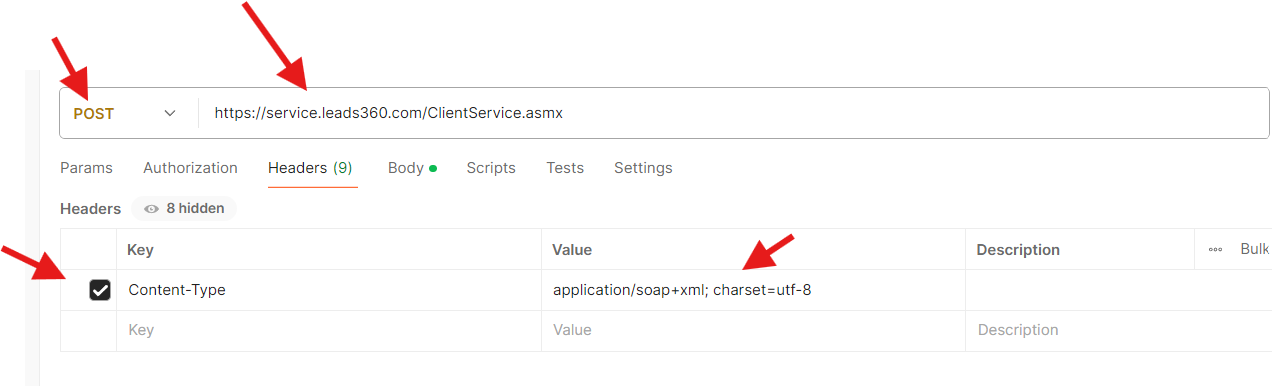Uncheck the Content-Type header checkbox
Image resolution: width=1272 pixels, height=386 pixels.
coord(100,290)
